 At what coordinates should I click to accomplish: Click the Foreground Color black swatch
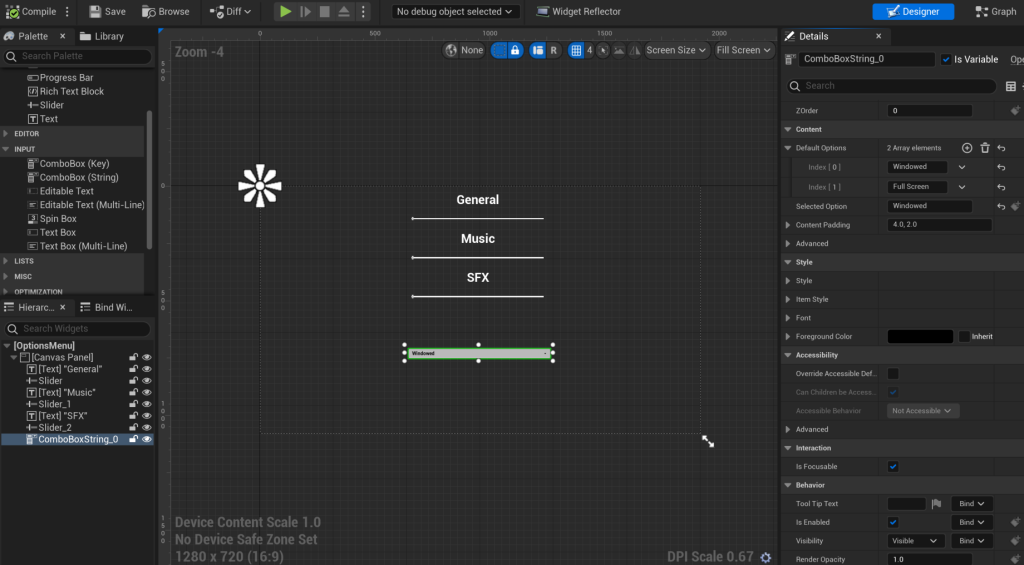coord(920,337)
